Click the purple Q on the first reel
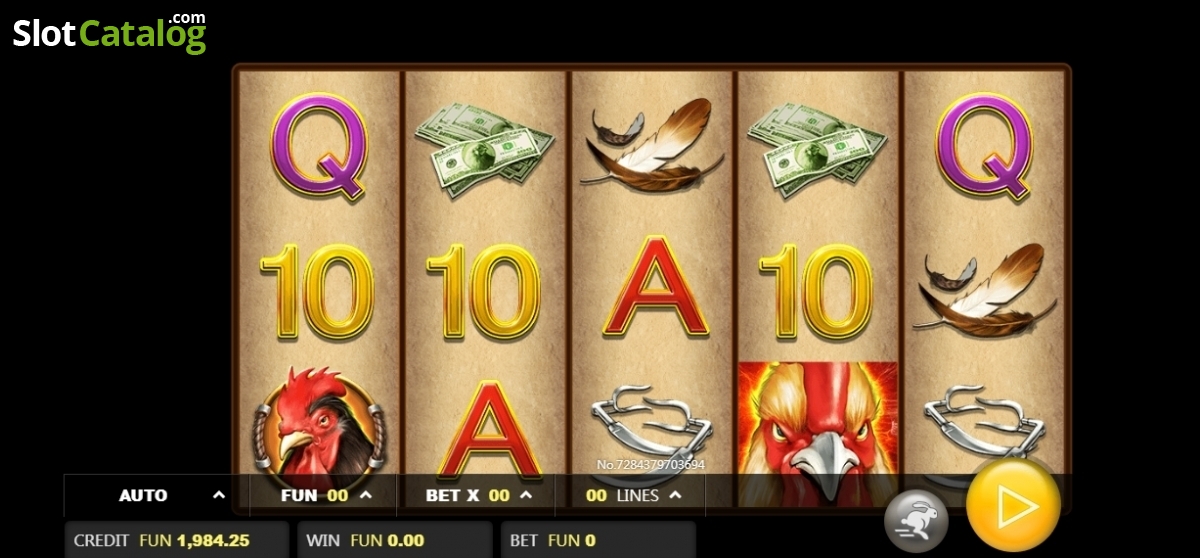The width and height of the screenshot is (1200, 558). [x=319, y=147]
